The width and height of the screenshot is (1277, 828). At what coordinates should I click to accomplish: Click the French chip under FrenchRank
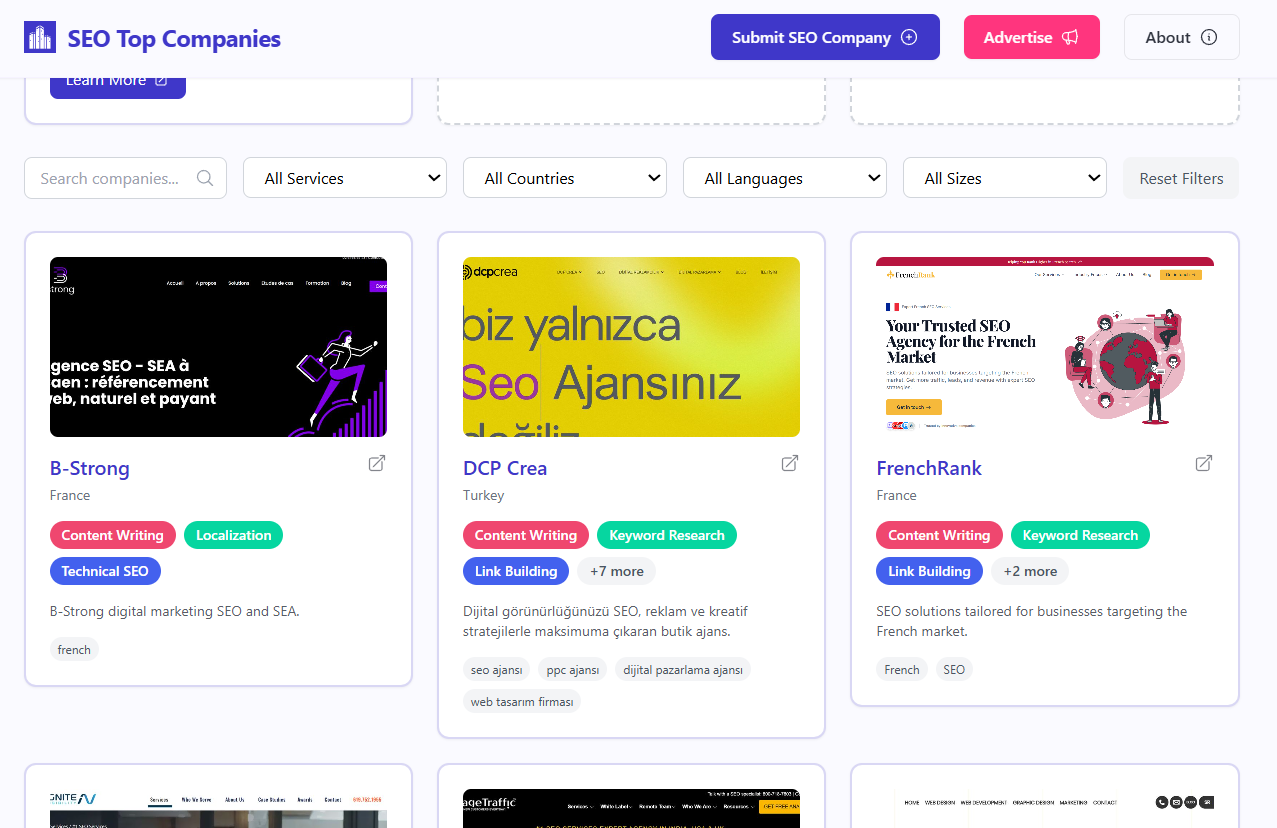point(902,670)
